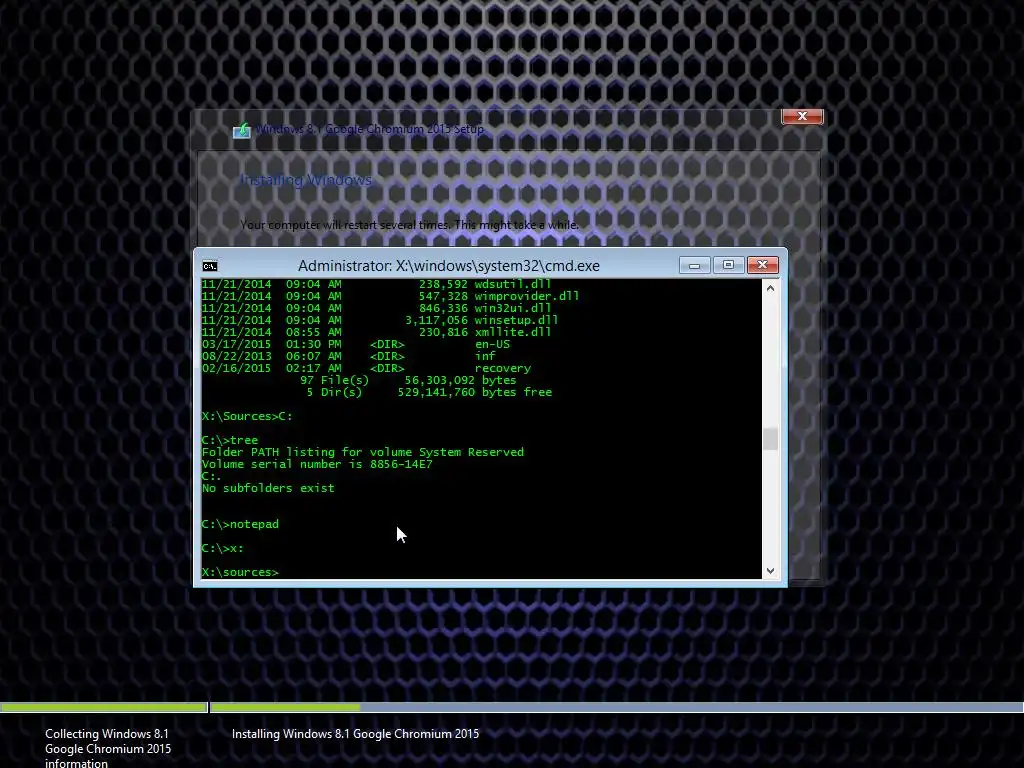This screenshot has height=768, width=1024.
Task: Click the xmllite.dll file line
Action: click(376, 332)
